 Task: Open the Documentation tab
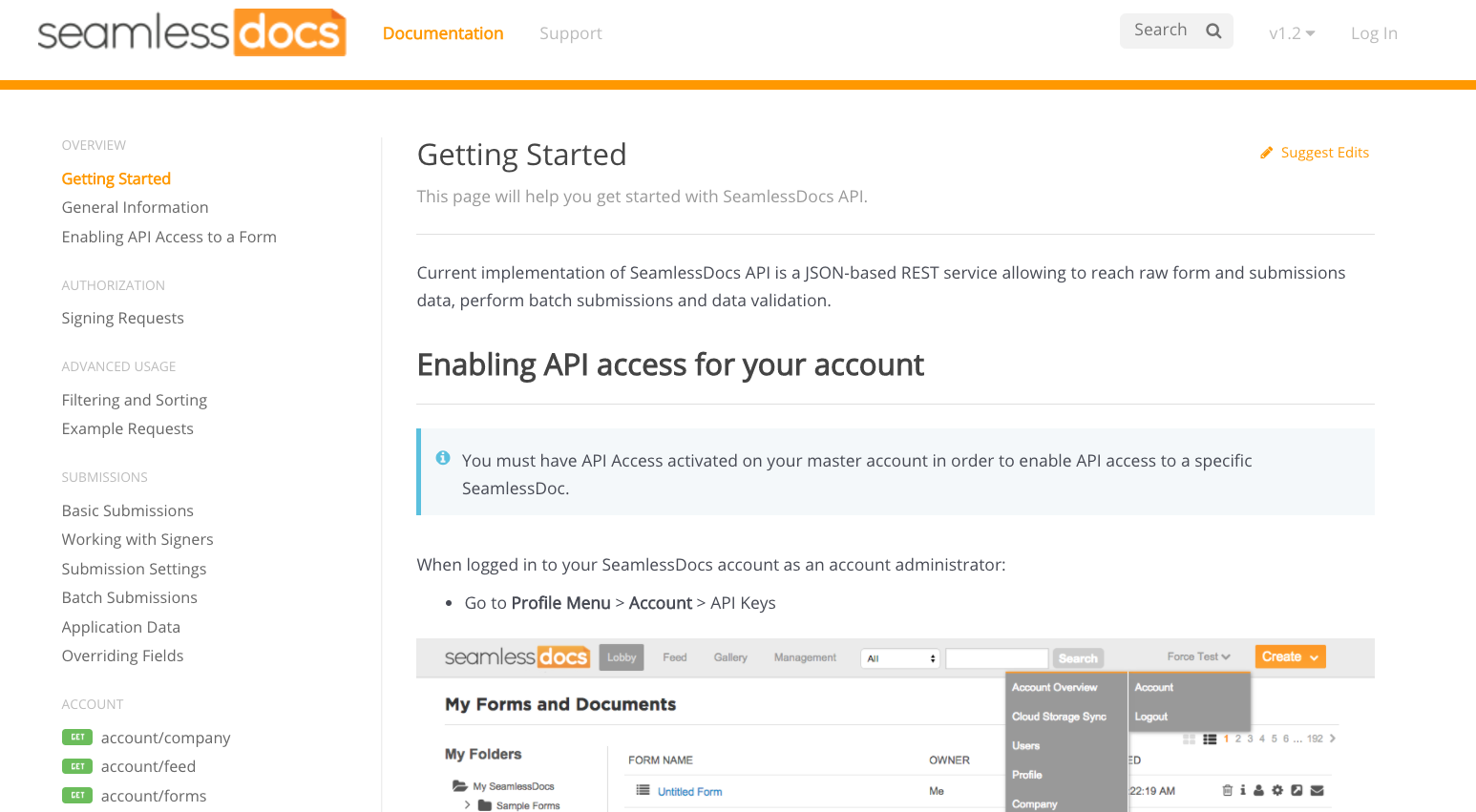click(x=443, y=33)
